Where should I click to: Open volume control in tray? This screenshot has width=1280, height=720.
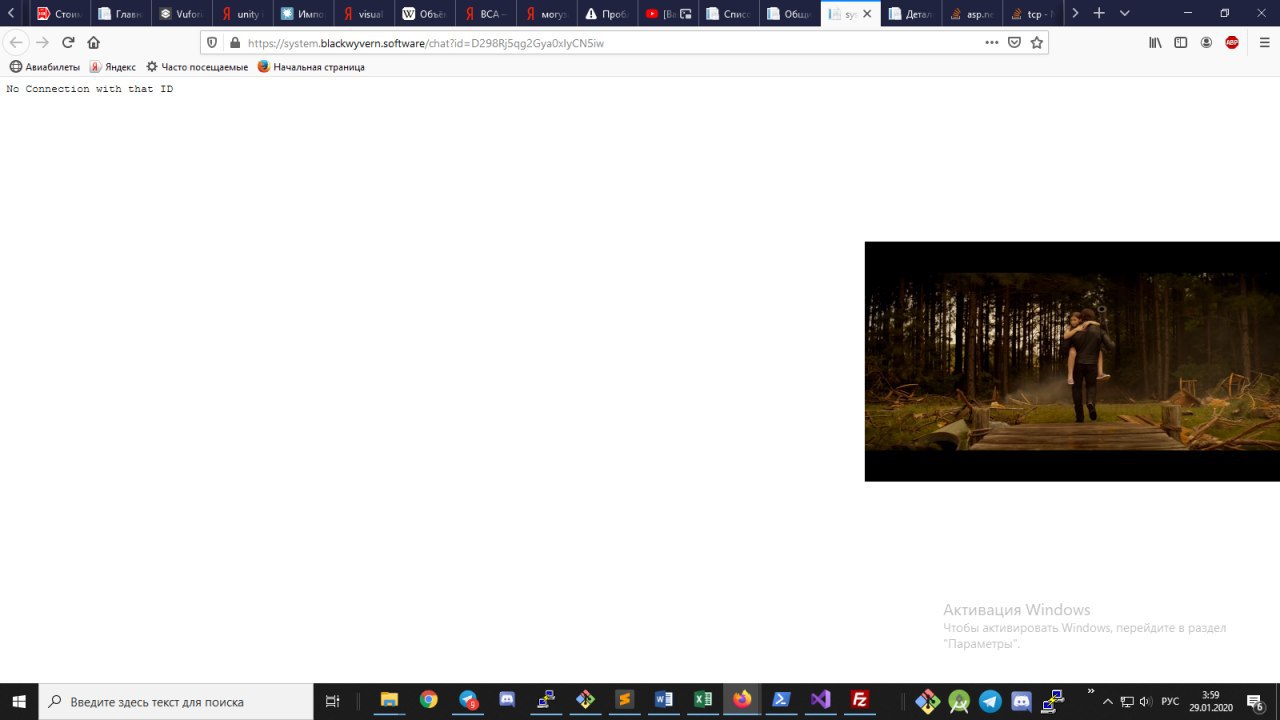(1145, 701)
